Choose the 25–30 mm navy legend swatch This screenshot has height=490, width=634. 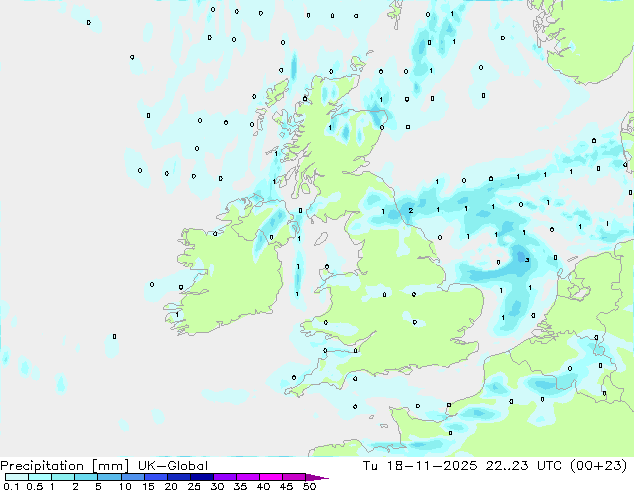tap(202, 477)
